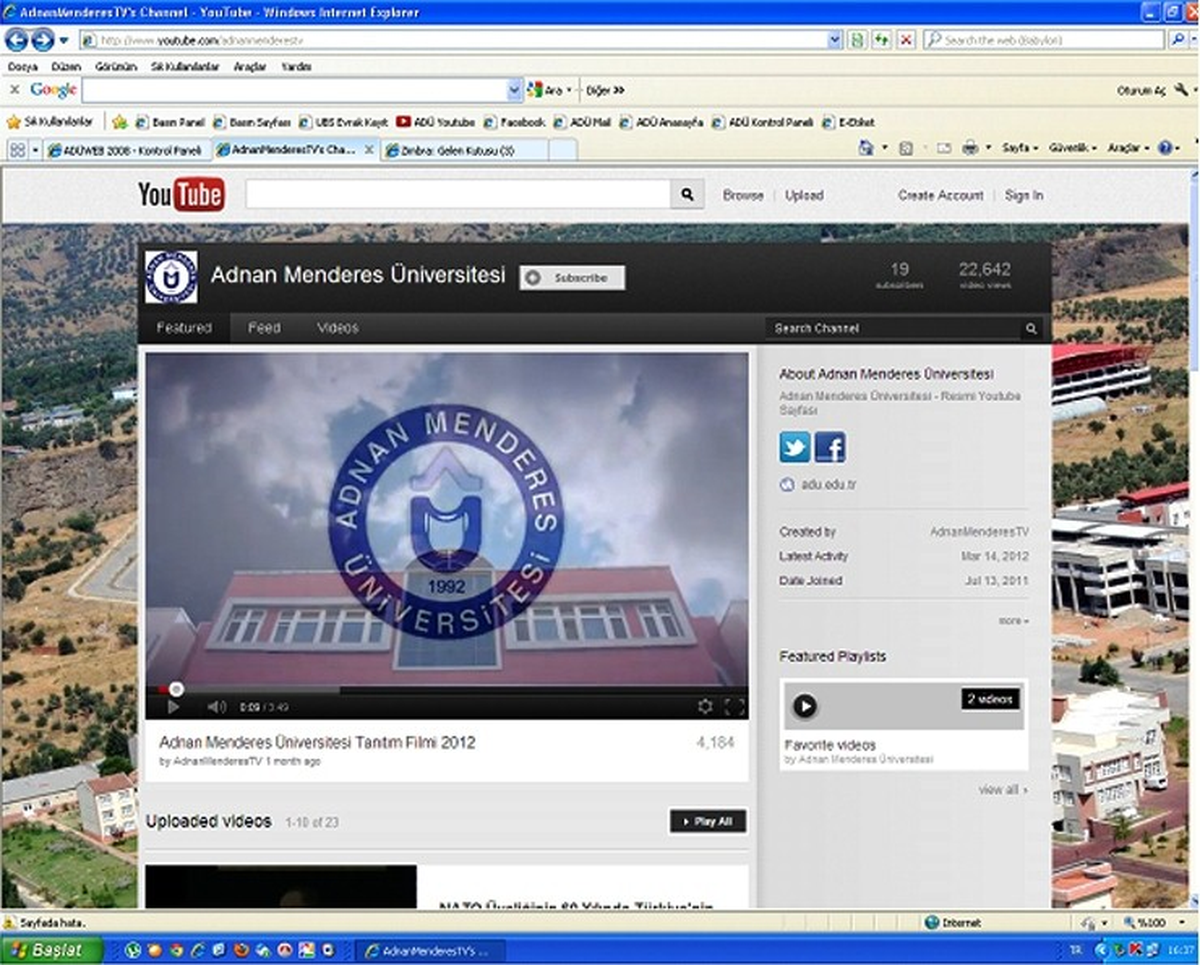Open the Görünüm menu

[x=115, y=66]
